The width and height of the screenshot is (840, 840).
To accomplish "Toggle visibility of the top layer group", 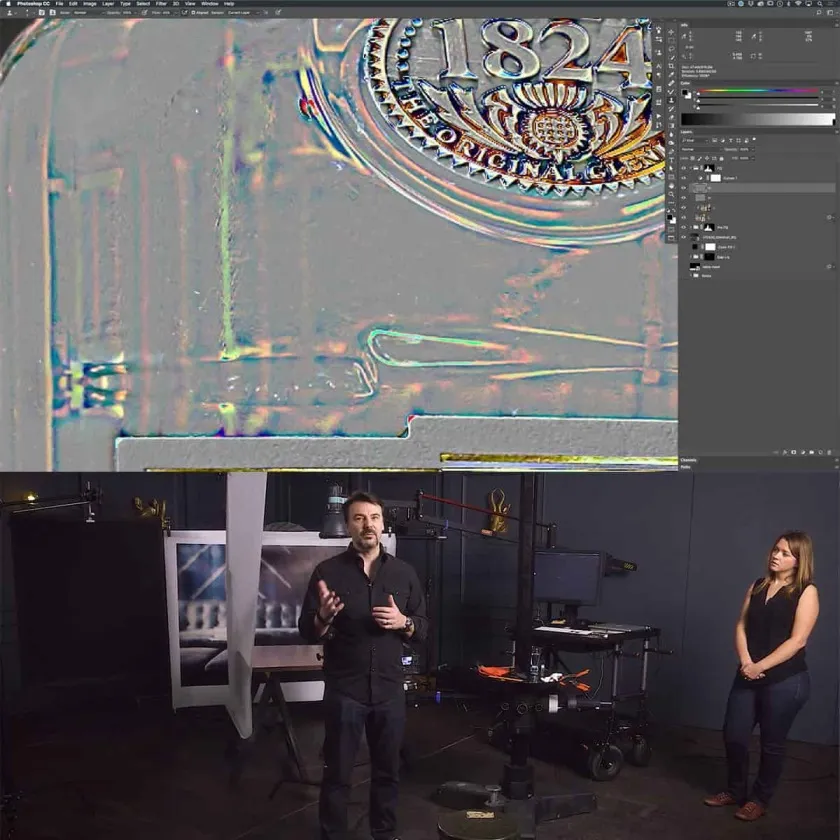I will 684,167.
